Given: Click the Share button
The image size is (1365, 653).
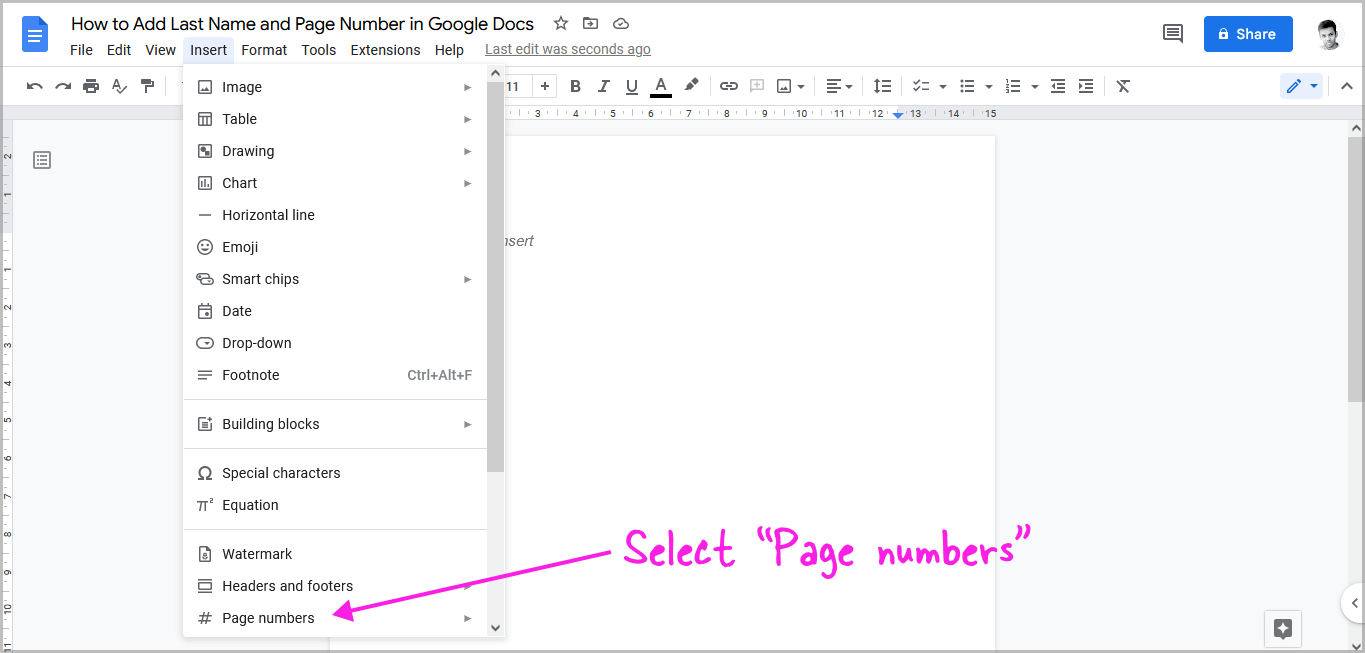Looking at the screenshot, I should (1247, 33).
